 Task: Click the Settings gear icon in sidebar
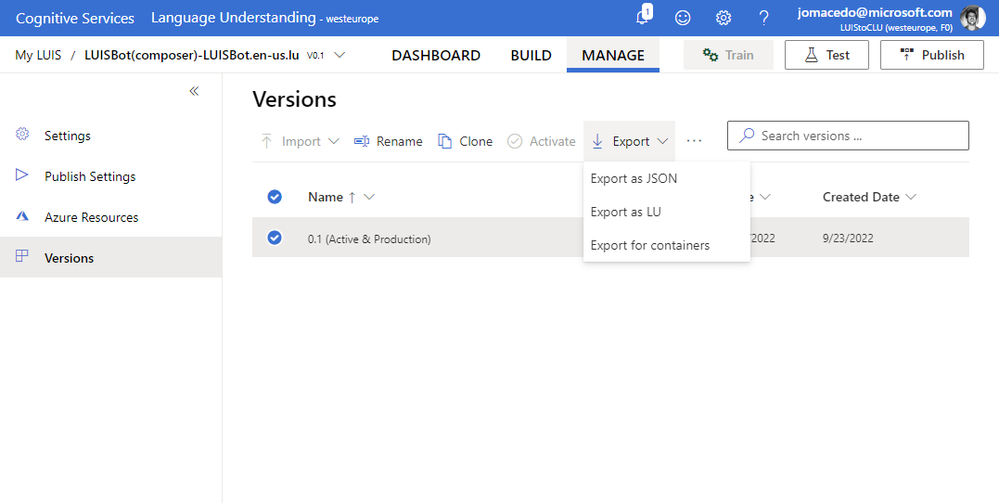coord(22,135)
